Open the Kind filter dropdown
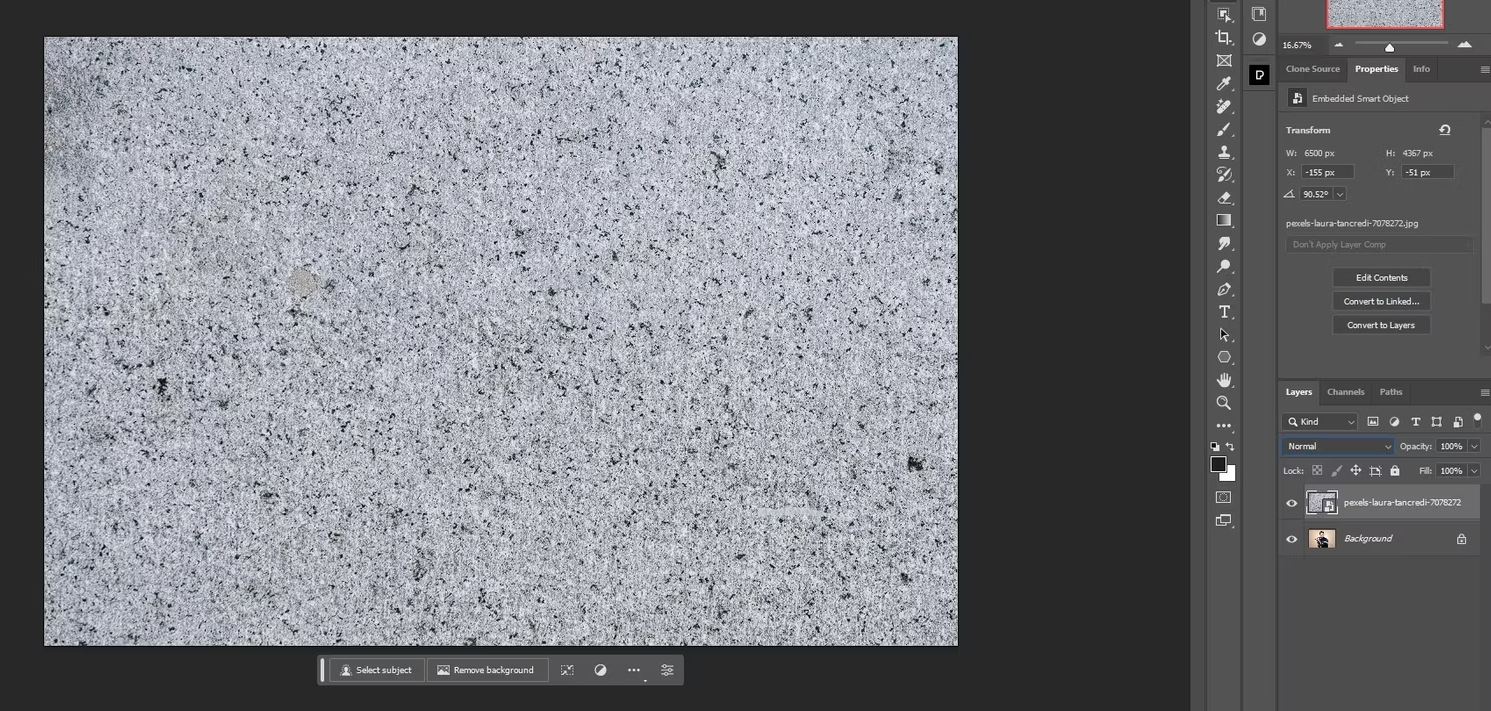The width and height of the screenshot is (1491, 711). (x=1320, y=422)
